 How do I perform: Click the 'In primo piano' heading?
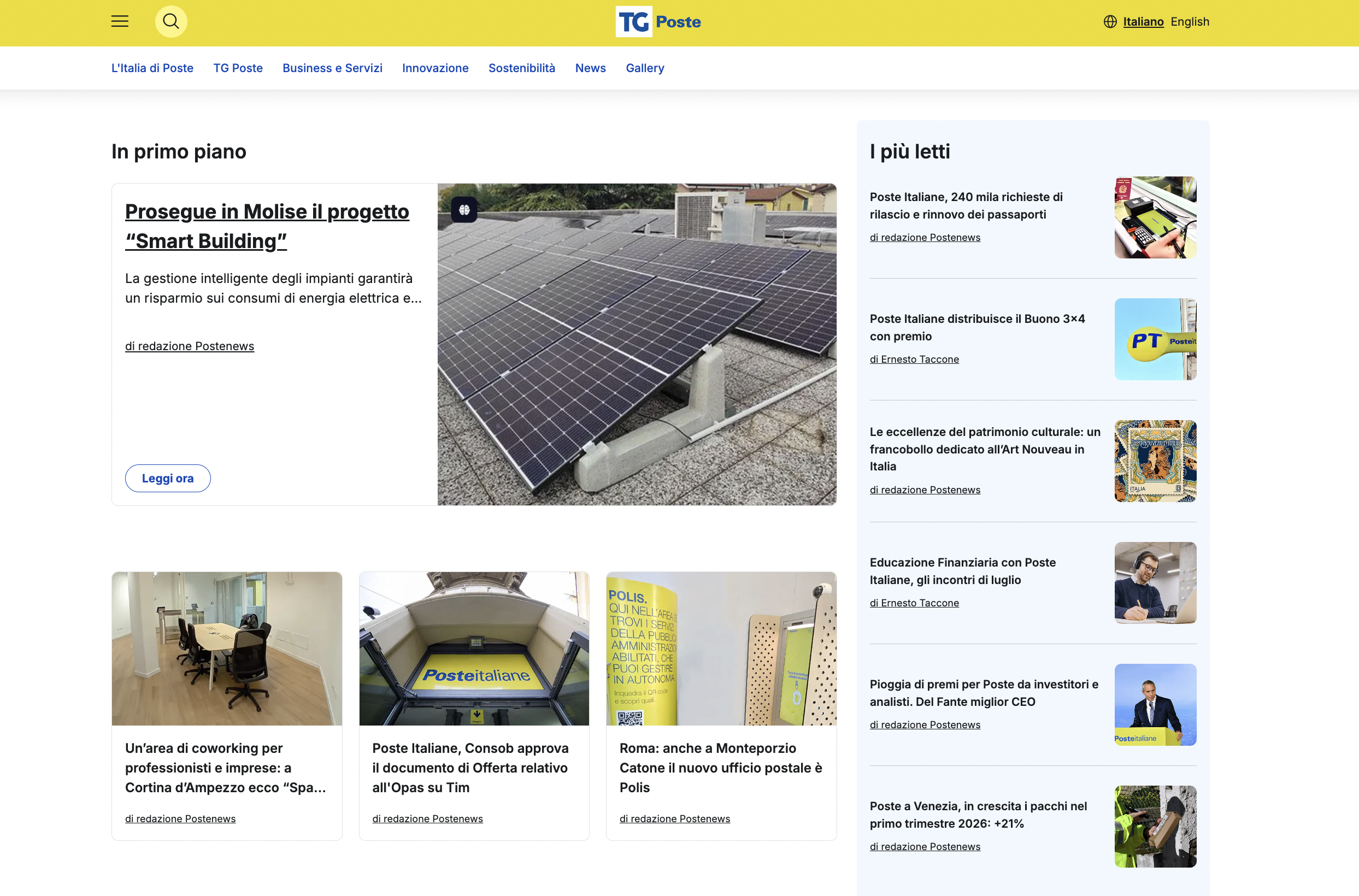click(179, 151)
